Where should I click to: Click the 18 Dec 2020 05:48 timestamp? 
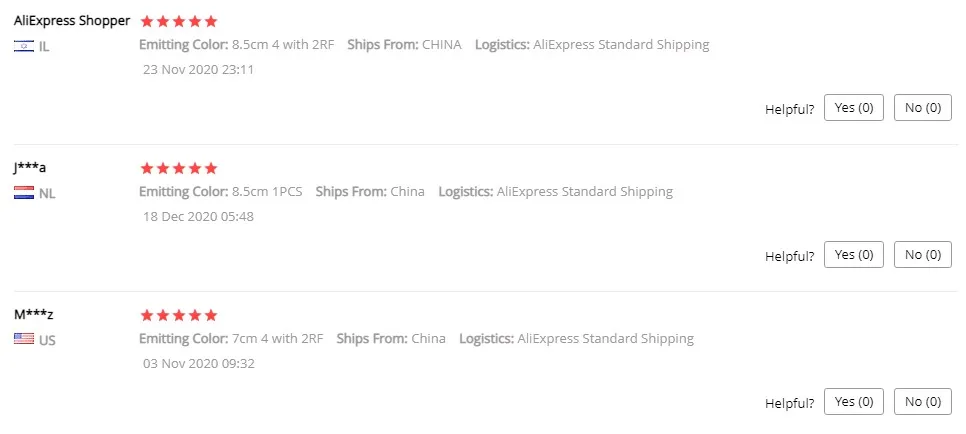click(198, 216)
